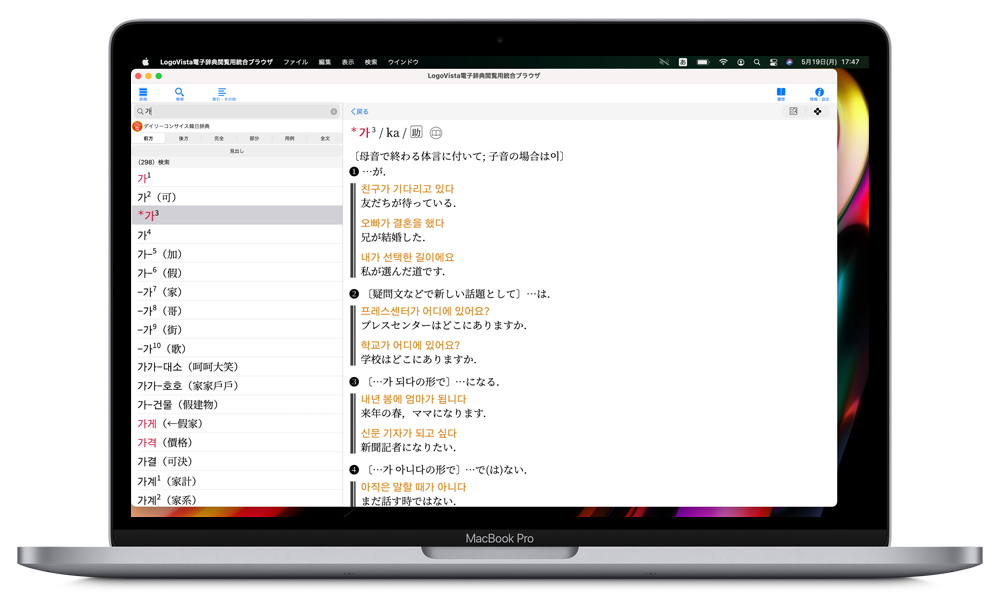Open Spotlight search in the menu bar
Viewport: 1000px width, 600px height.
[x=757, y=62]
